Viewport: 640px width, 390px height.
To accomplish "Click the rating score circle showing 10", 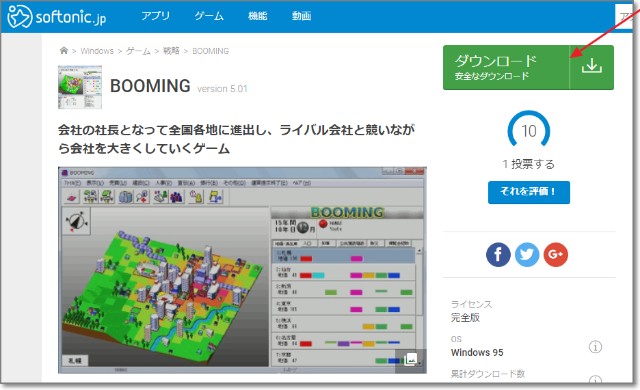I will pyautogui.click(x=529, y=130).
